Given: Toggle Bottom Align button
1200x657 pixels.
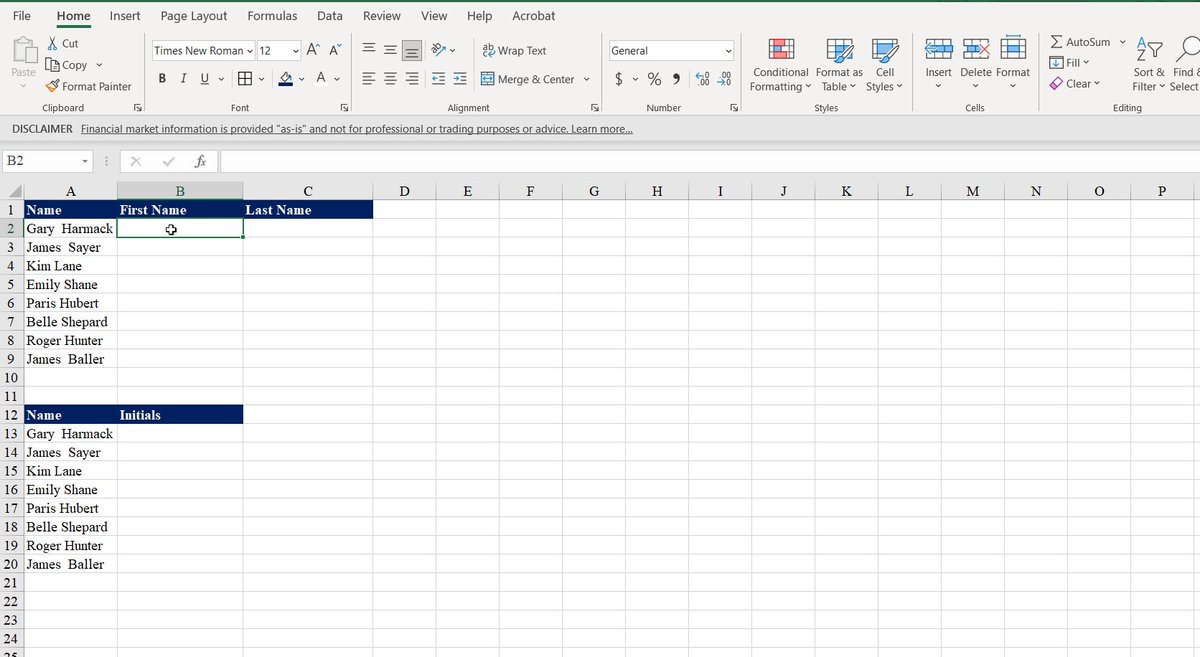Looking at the screenshot, I should point(411,50).
